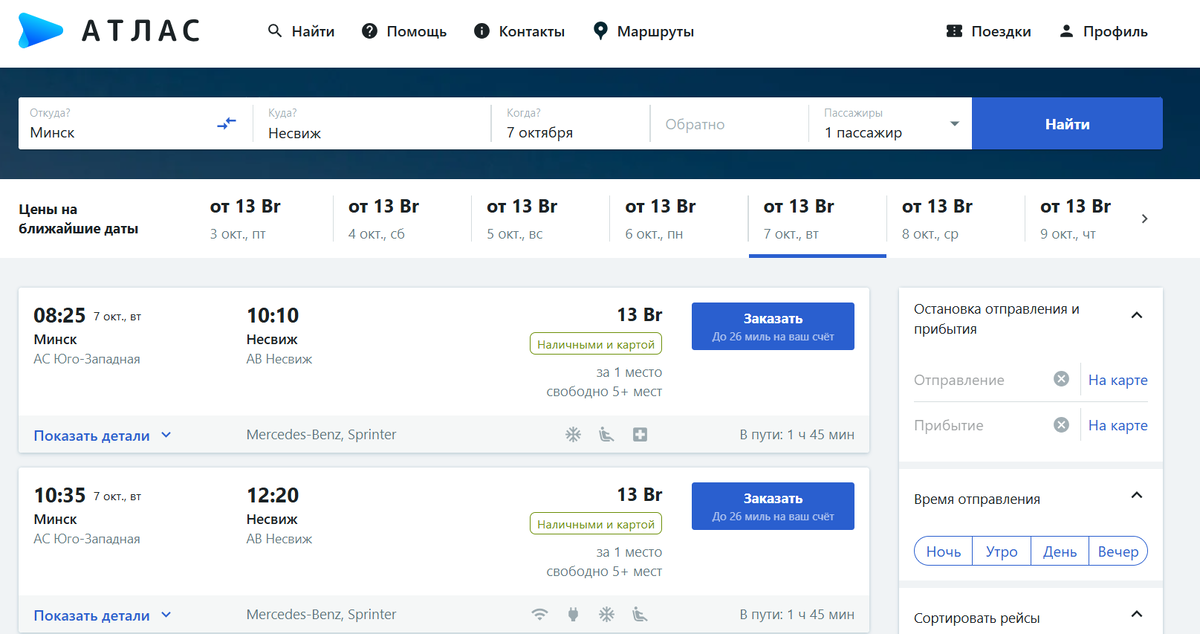The width and height of the screenshot is (1200, 634).
Task: Click power plug icon on 10:35 trip
Action: click(x=574, y=614)
